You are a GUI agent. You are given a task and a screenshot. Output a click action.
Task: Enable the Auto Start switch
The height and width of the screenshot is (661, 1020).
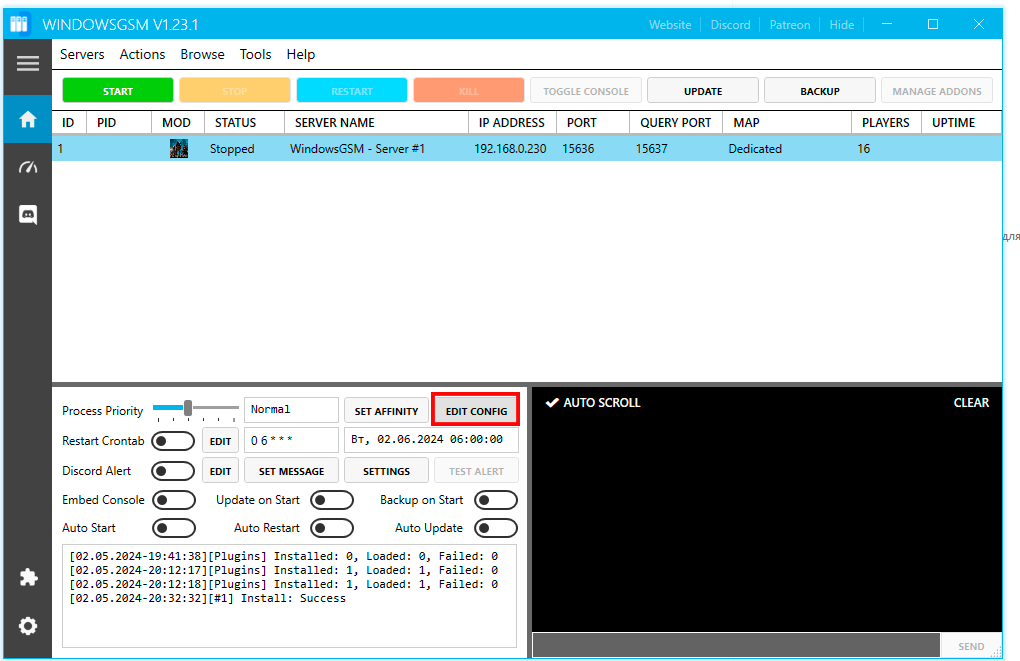174,528
